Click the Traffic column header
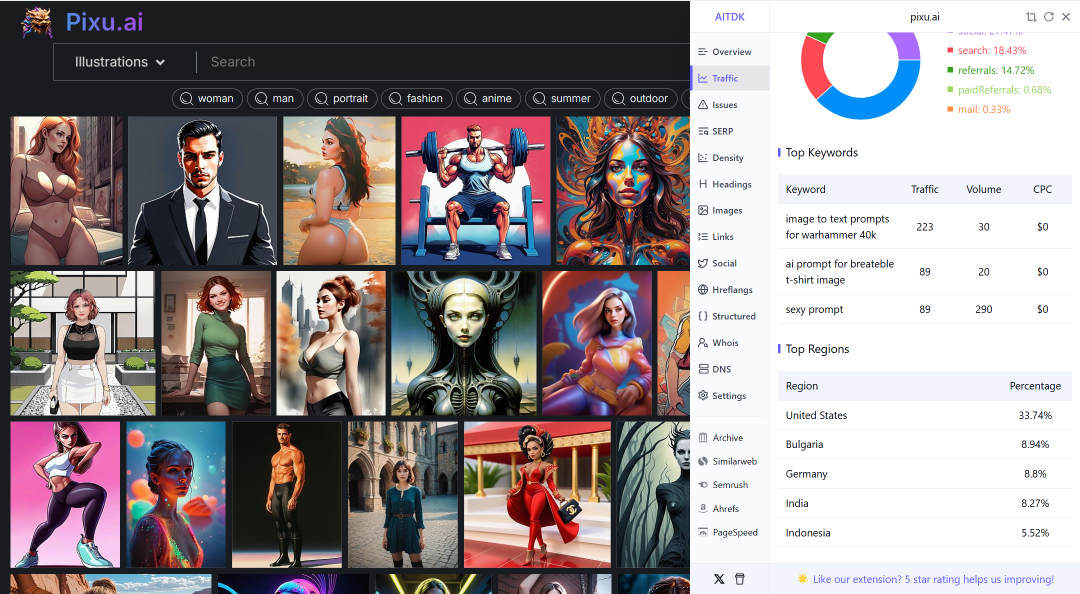The width and height of the screenshot is (1080, 594). [x=924, y=189]
